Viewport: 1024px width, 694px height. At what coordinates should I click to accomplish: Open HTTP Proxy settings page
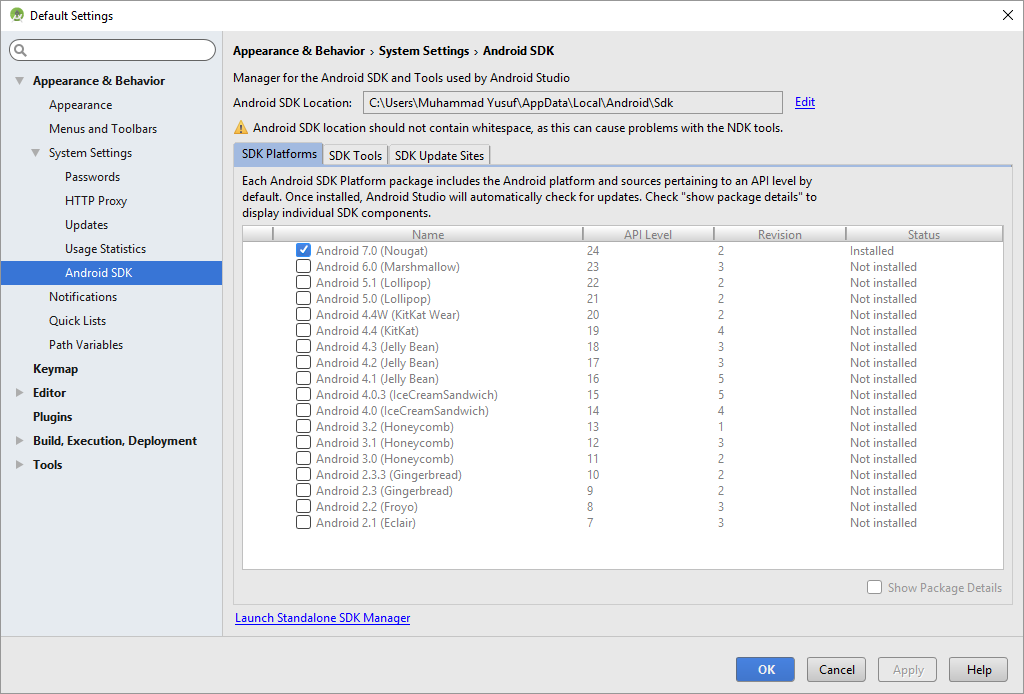pos(96,201)
